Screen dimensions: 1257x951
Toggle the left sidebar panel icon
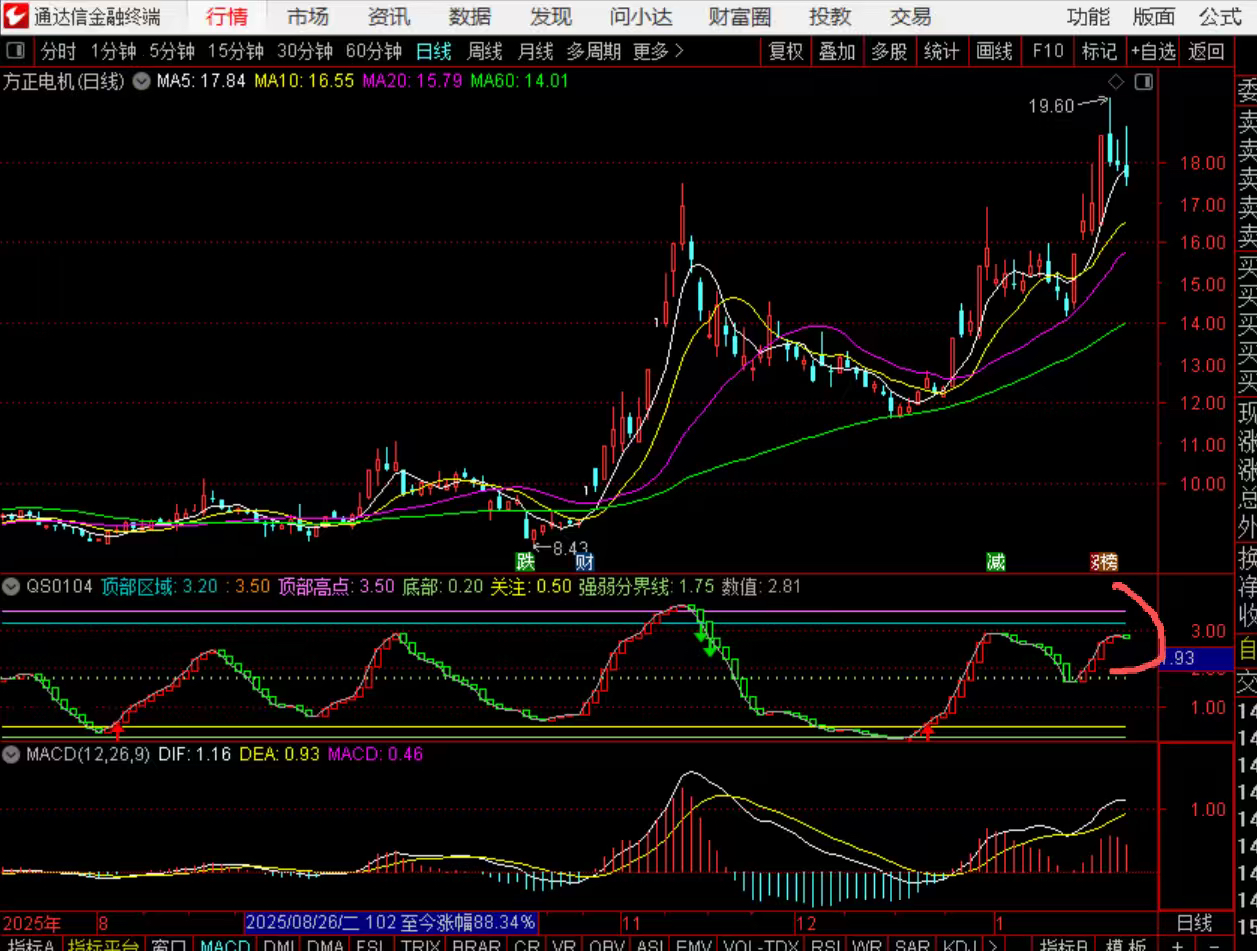(15, 51)
